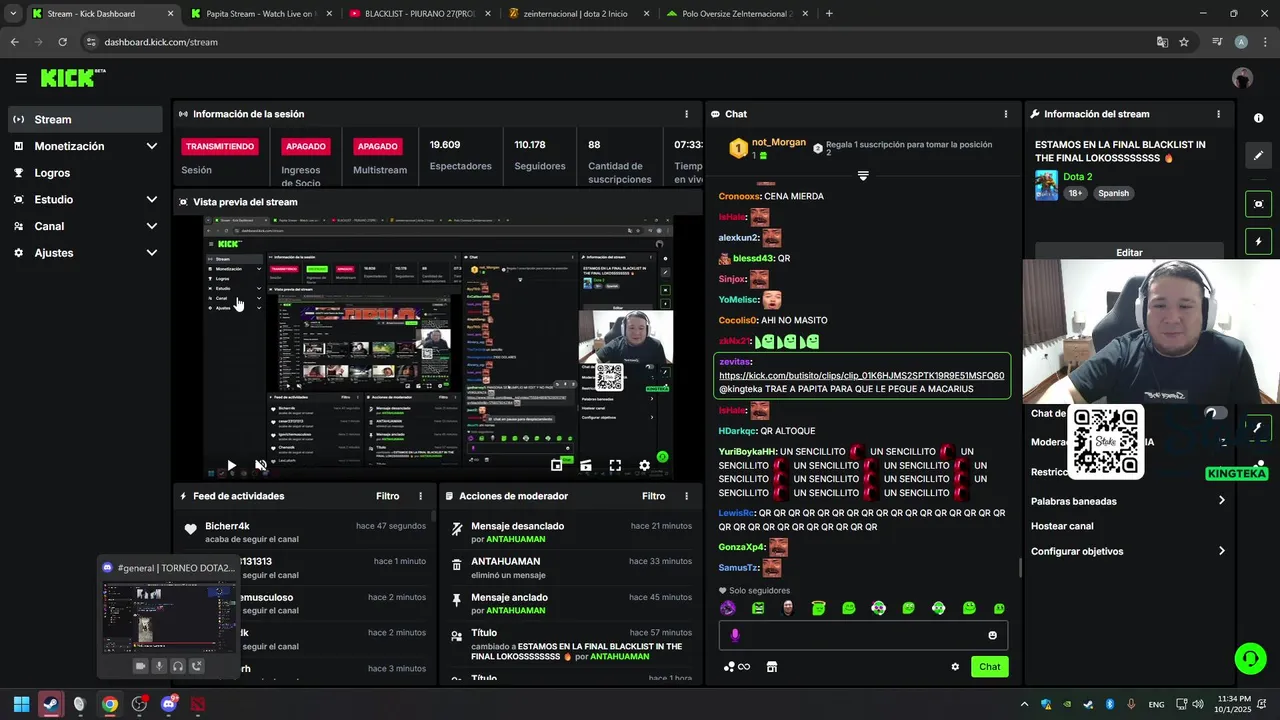1280x720 pixels.
Task: Toggle the Chat de switch
Action: pyautogui.click(x=1214, y=413)
